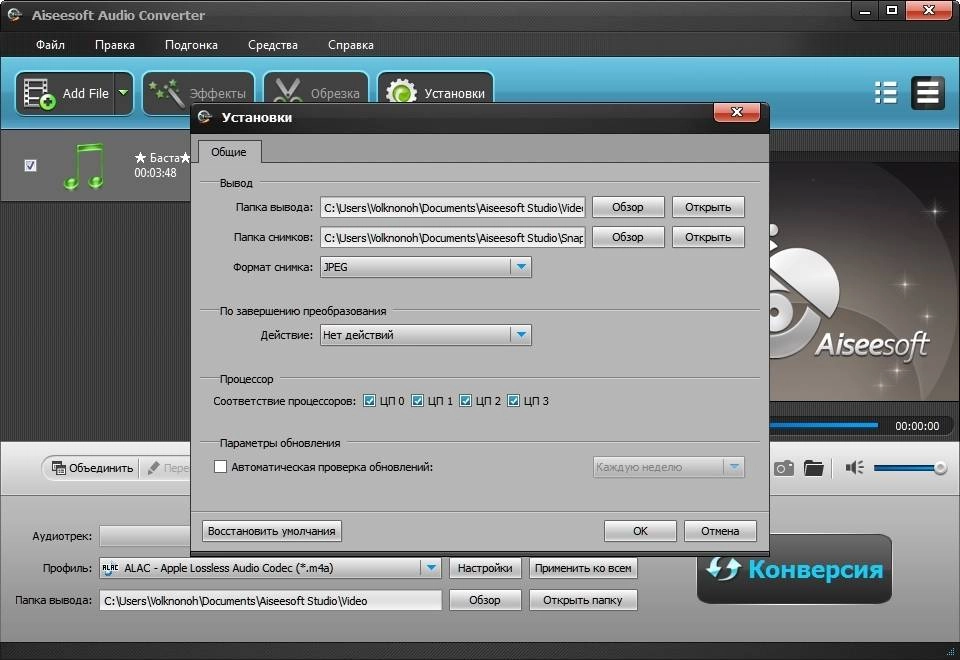960x660 pixels.
Task: Expand the Профиль ALAC dropdown
Action: click(431, 568)
